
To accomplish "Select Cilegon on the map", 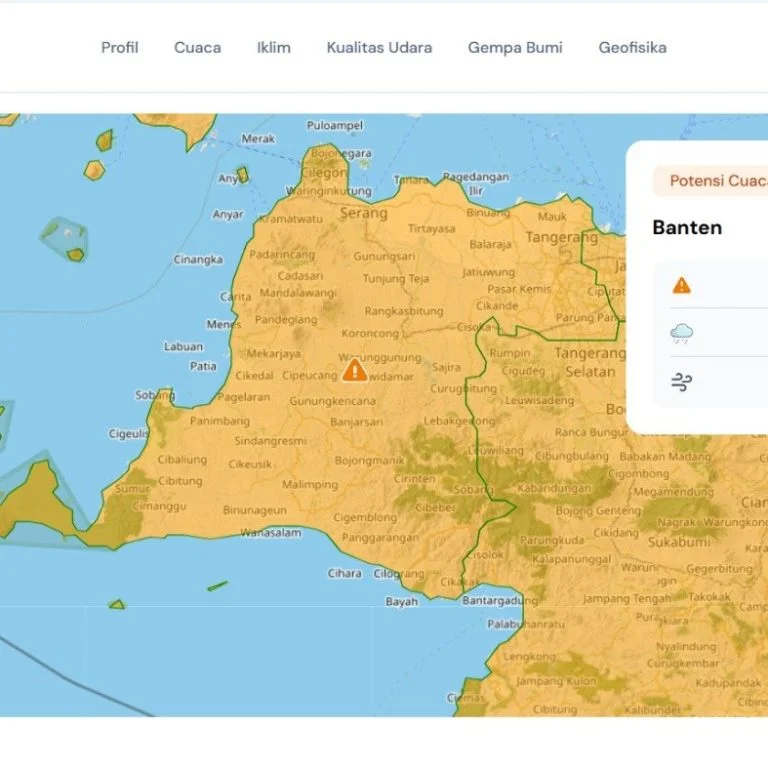I will pos(323,172).
